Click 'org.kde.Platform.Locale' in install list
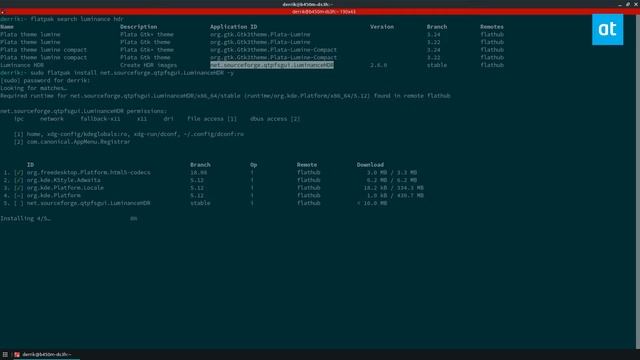The width and height of the screenshot is (640, 360). click(x=65, y=188)
